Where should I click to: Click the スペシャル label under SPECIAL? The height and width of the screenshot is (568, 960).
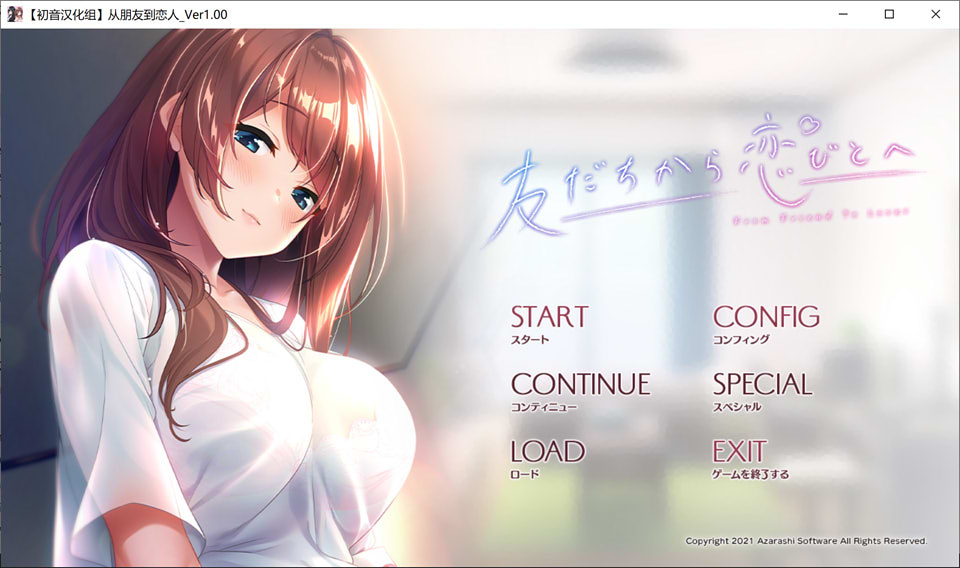737,407
